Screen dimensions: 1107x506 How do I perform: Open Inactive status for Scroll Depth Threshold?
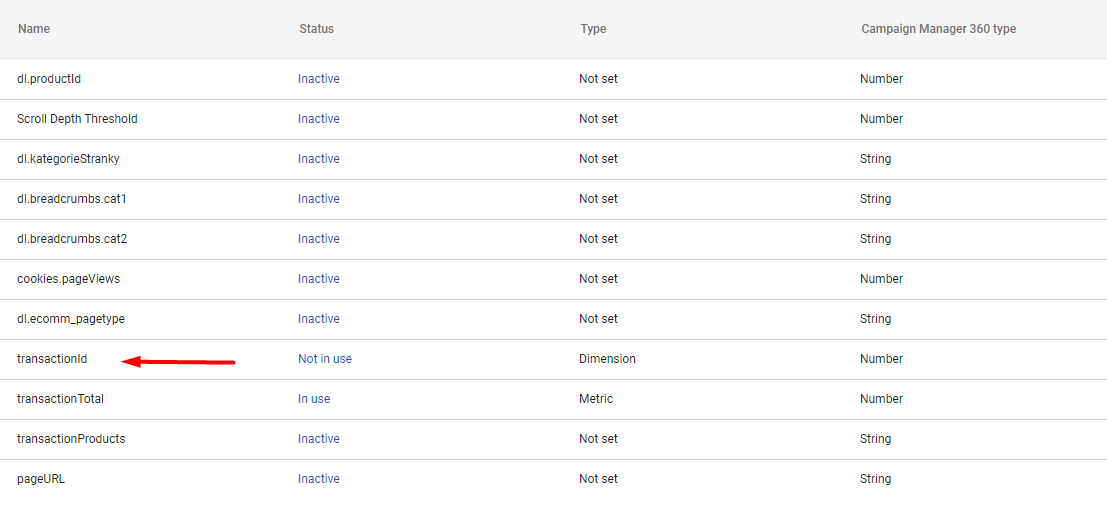[x=318, y=119]
